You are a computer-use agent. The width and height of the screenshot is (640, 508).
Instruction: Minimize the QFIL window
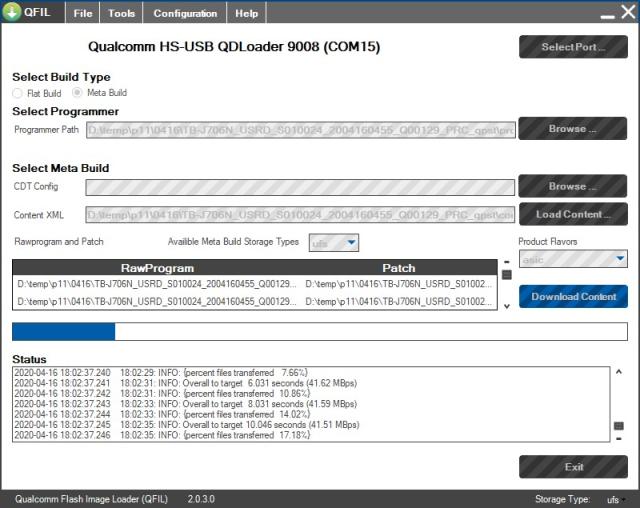pyautogui.click(x=607, y=16)
